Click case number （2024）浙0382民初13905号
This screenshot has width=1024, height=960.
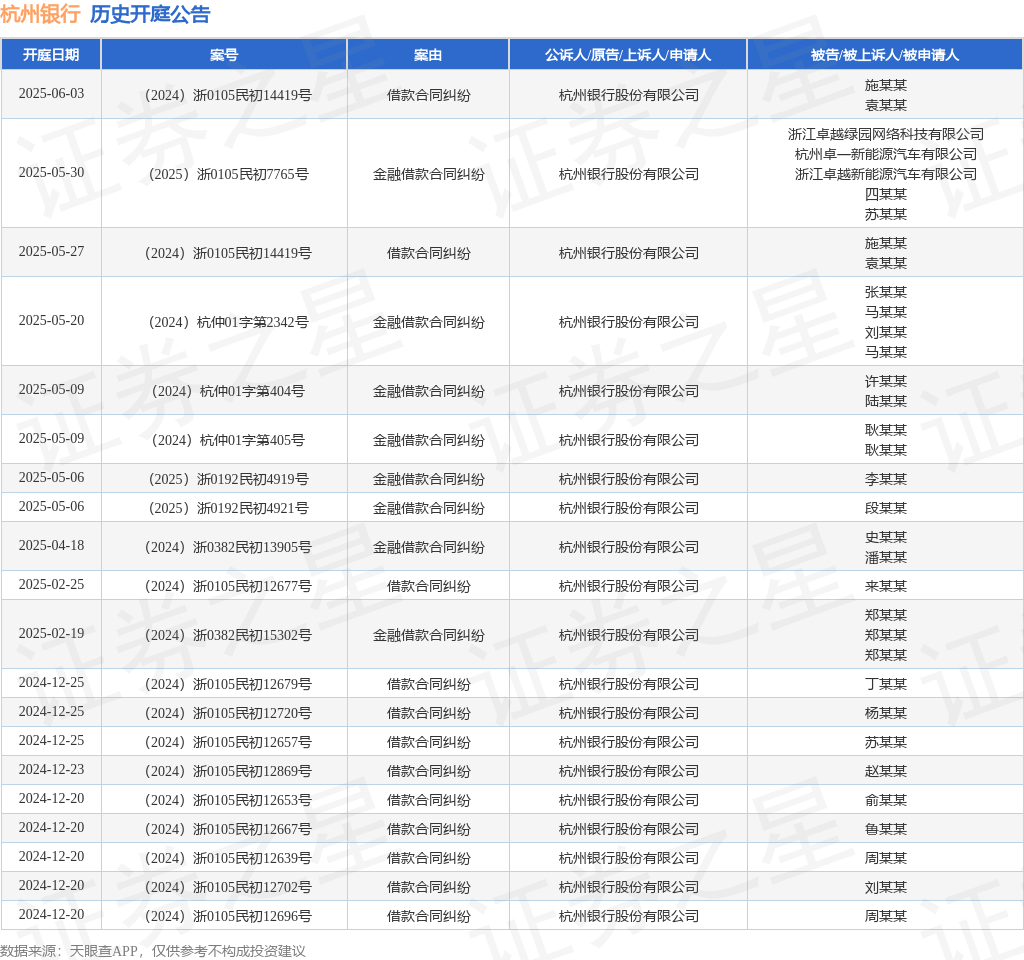[x=225, y=547]
